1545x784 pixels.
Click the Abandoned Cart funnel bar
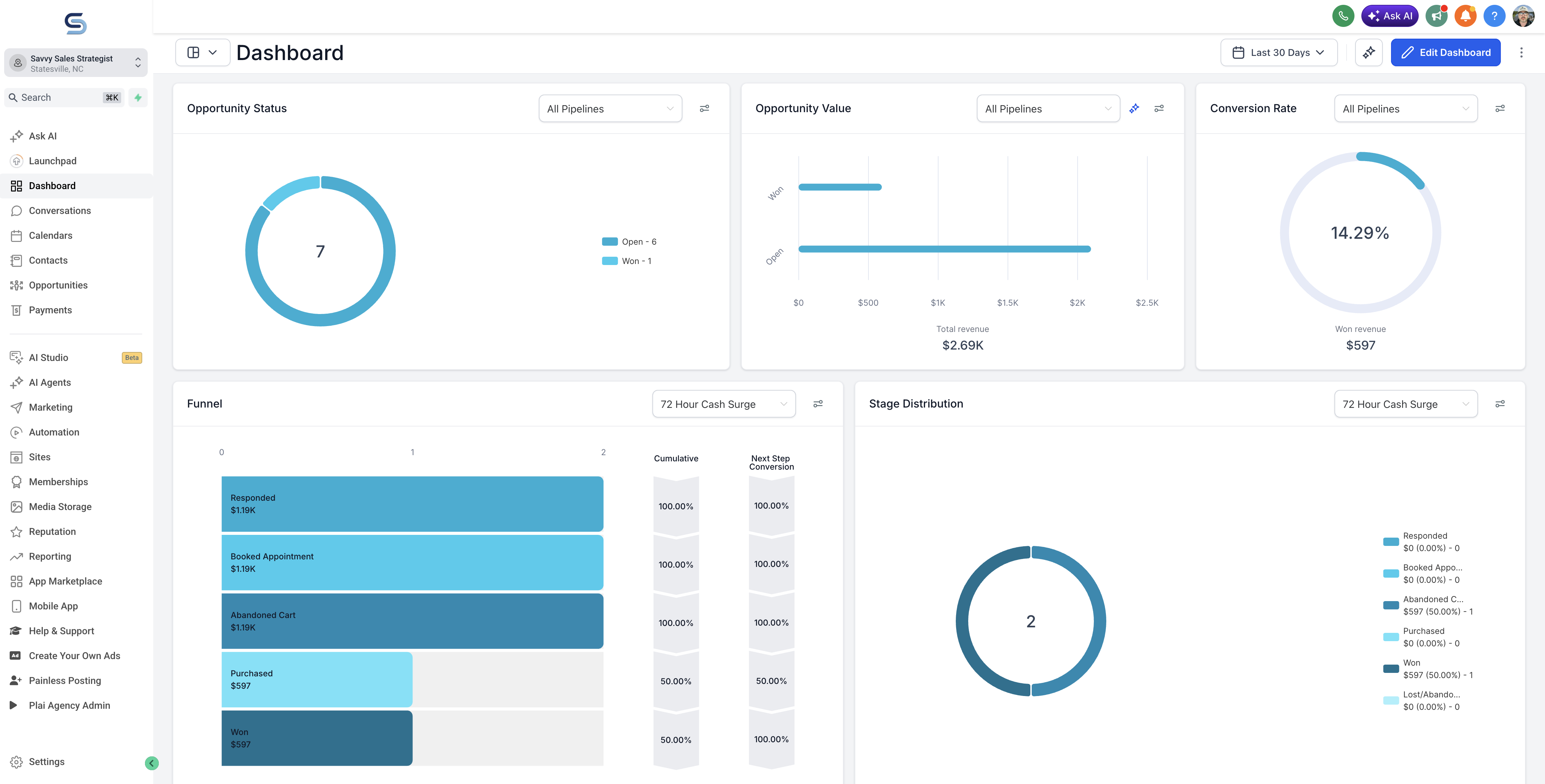tap(412, 621)
